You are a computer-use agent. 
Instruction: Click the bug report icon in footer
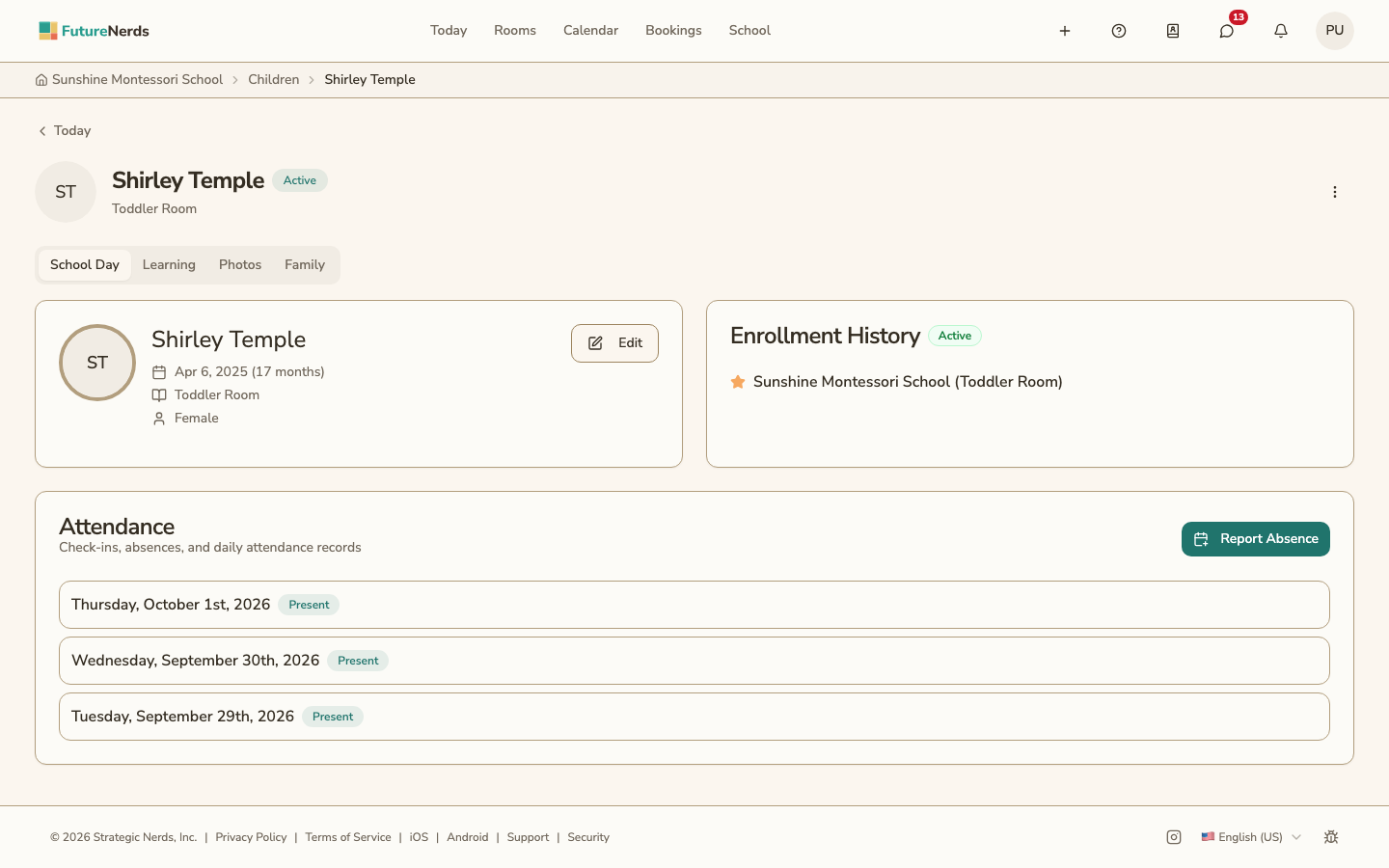pyautogui.click(x=1331, y=837)
